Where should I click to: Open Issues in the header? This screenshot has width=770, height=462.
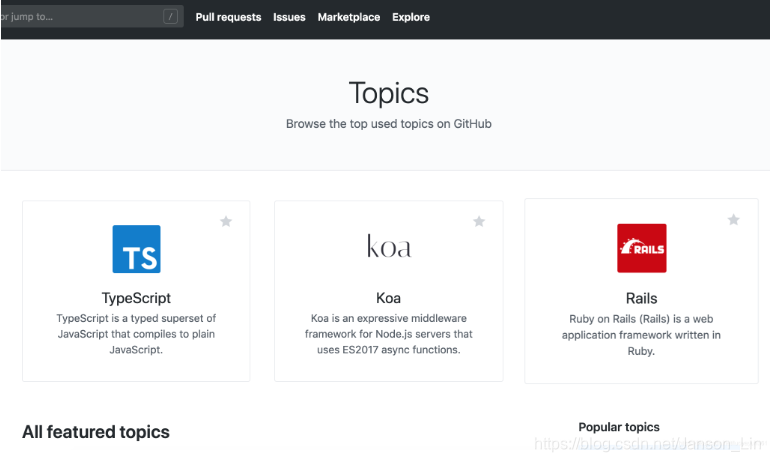point(289,17)
